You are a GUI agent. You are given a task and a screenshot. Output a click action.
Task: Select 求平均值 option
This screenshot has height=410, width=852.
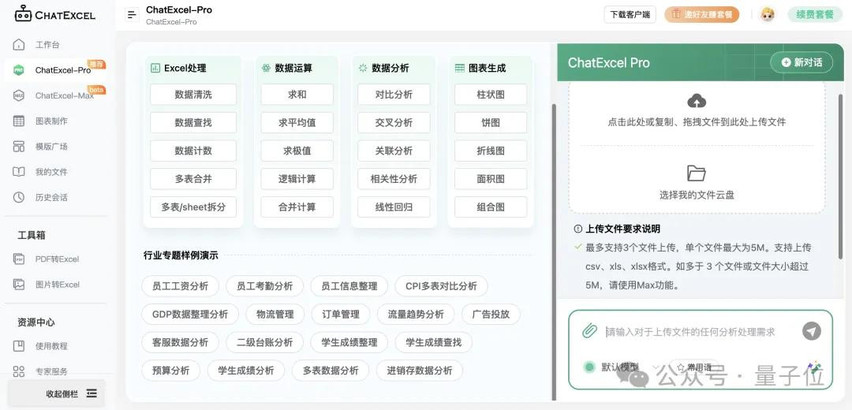click(x=297, y=123)
